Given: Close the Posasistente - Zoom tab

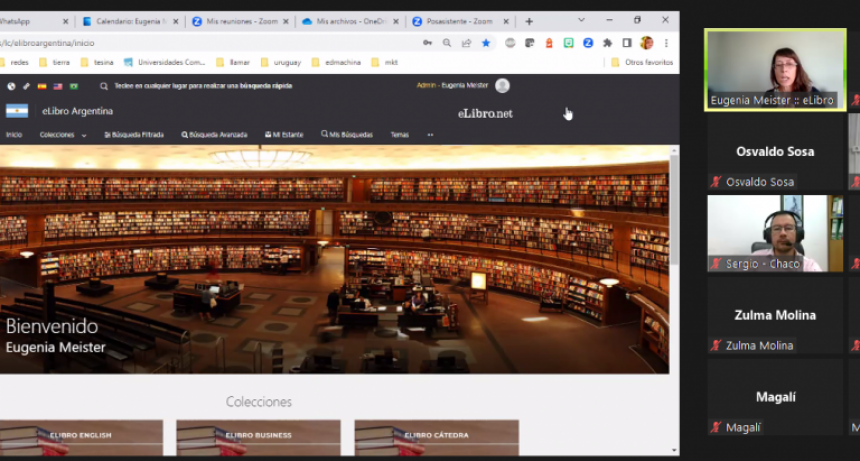Looking at the screenshot, I should pyautogui.click(x=506, y=21).
